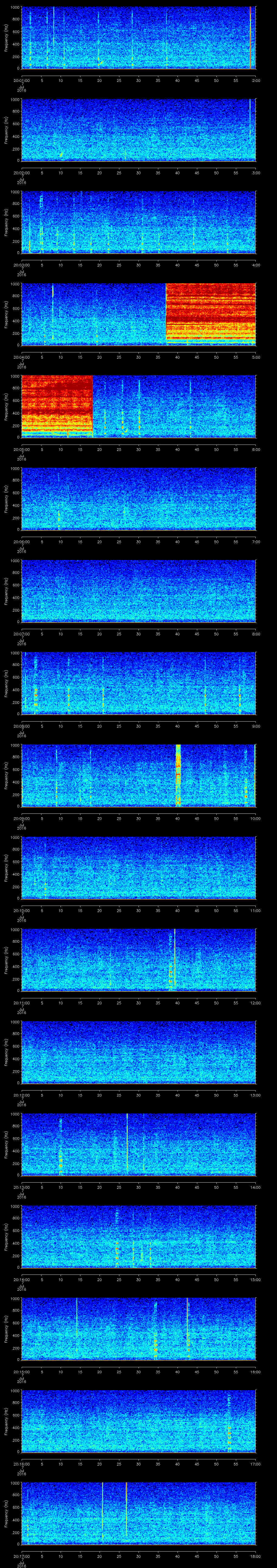Screen dimensions: 277x1568
Task: Select the spectrogram panel starting at 20:12:00
Action: pos(138,1052)
